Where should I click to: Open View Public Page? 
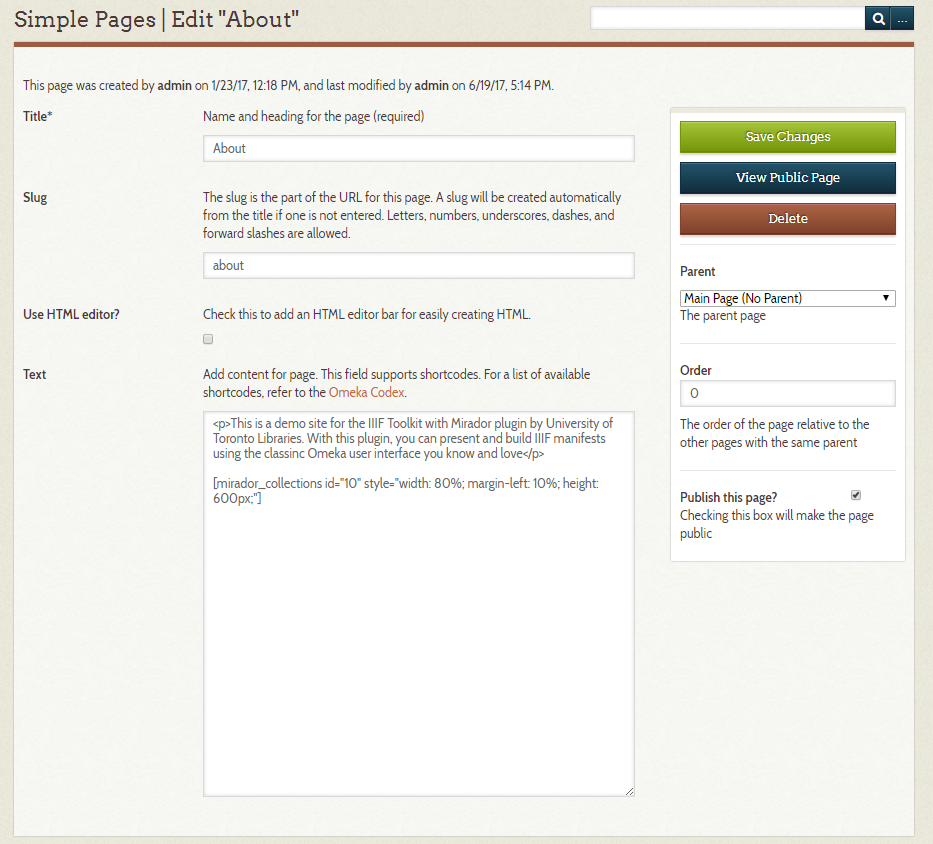[787, 178]
